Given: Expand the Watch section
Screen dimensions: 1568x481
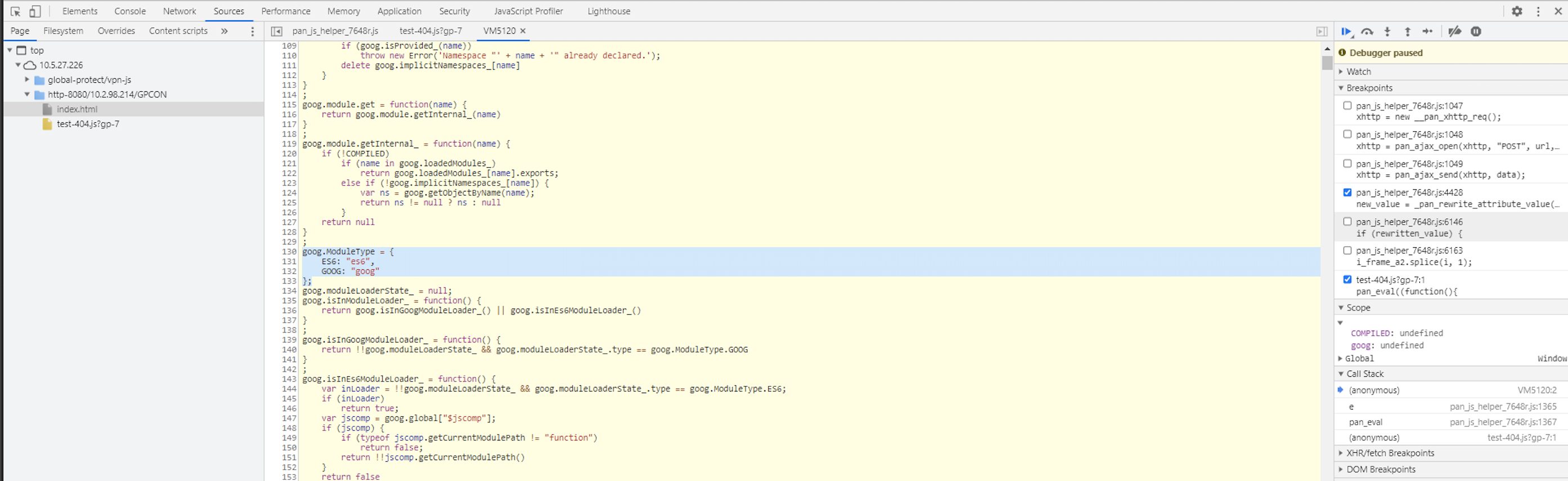Looking at the screenshot, I should [1358, 72].
